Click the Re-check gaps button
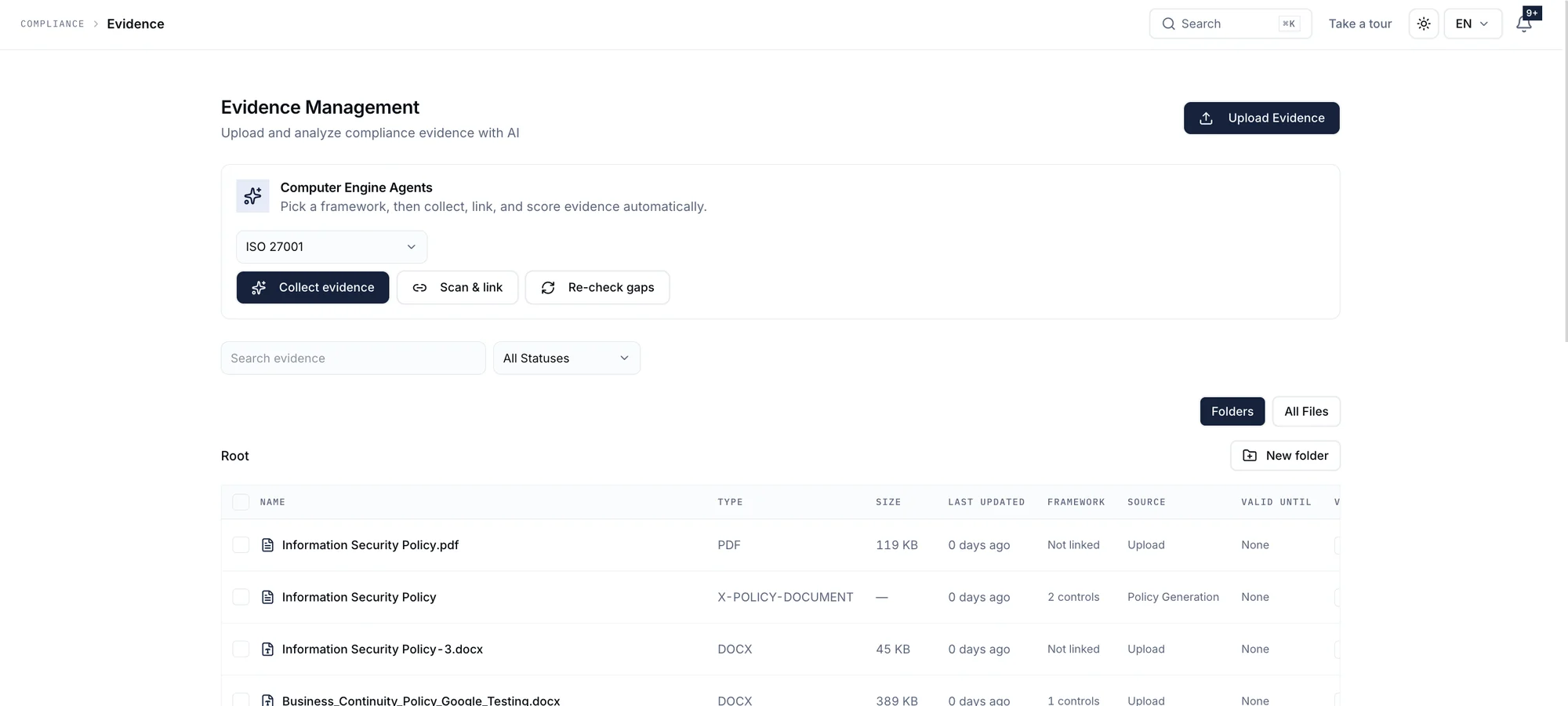1568x706 pixels. [x=597, y=288]
